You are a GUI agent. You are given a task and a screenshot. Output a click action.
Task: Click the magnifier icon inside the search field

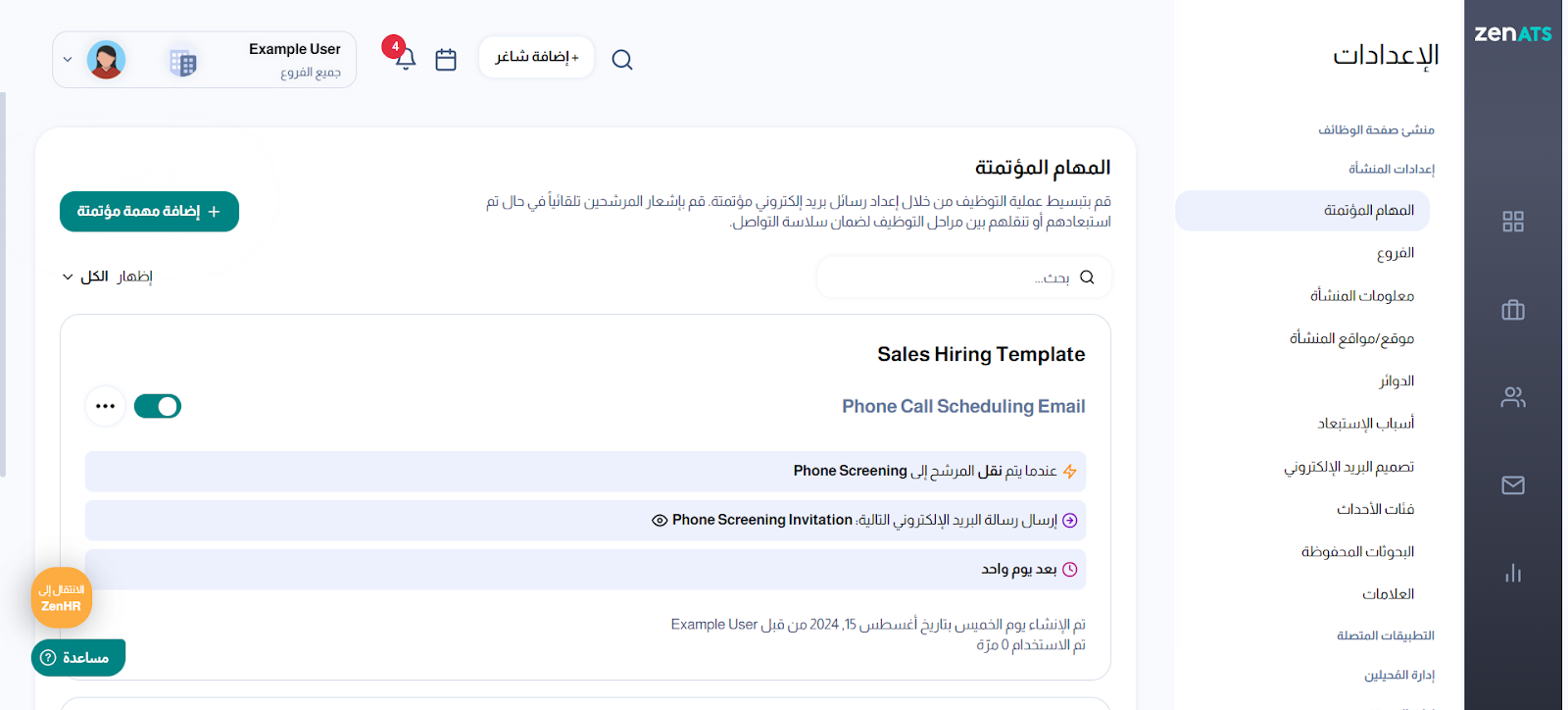[1087, 278]
